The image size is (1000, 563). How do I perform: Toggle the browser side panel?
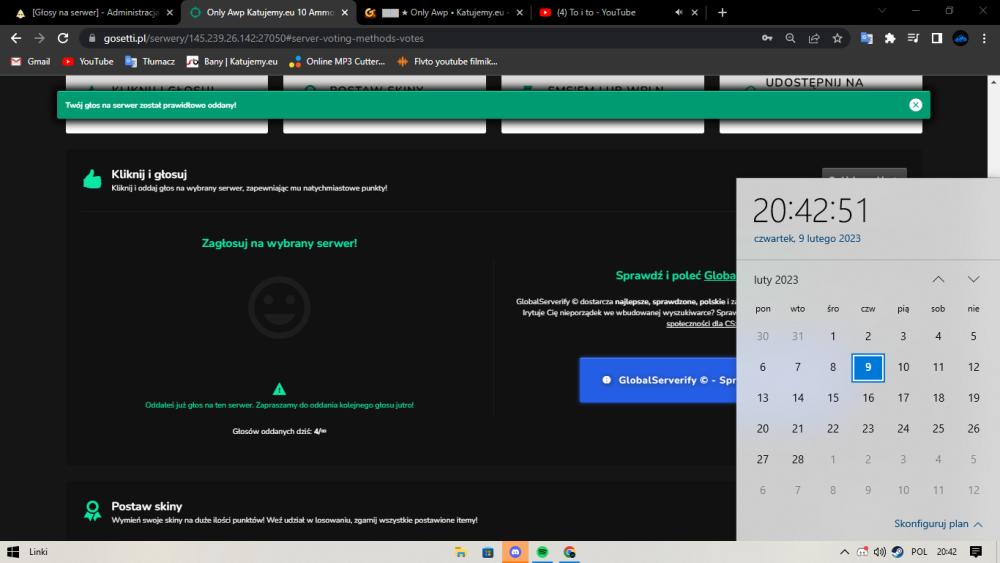coord(937,38)
